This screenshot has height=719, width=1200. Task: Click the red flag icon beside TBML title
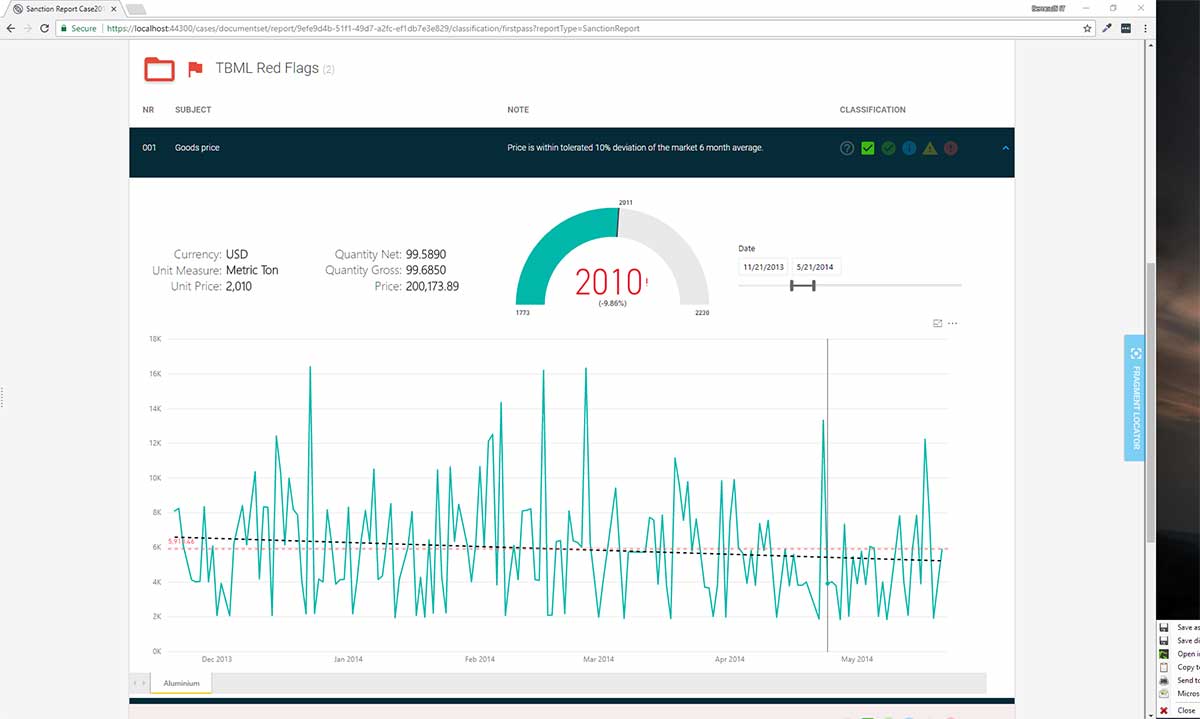coord(195,69)
